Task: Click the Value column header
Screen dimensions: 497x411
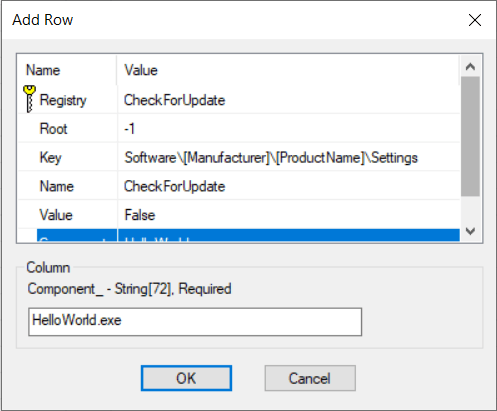Action: click(288, 70)
